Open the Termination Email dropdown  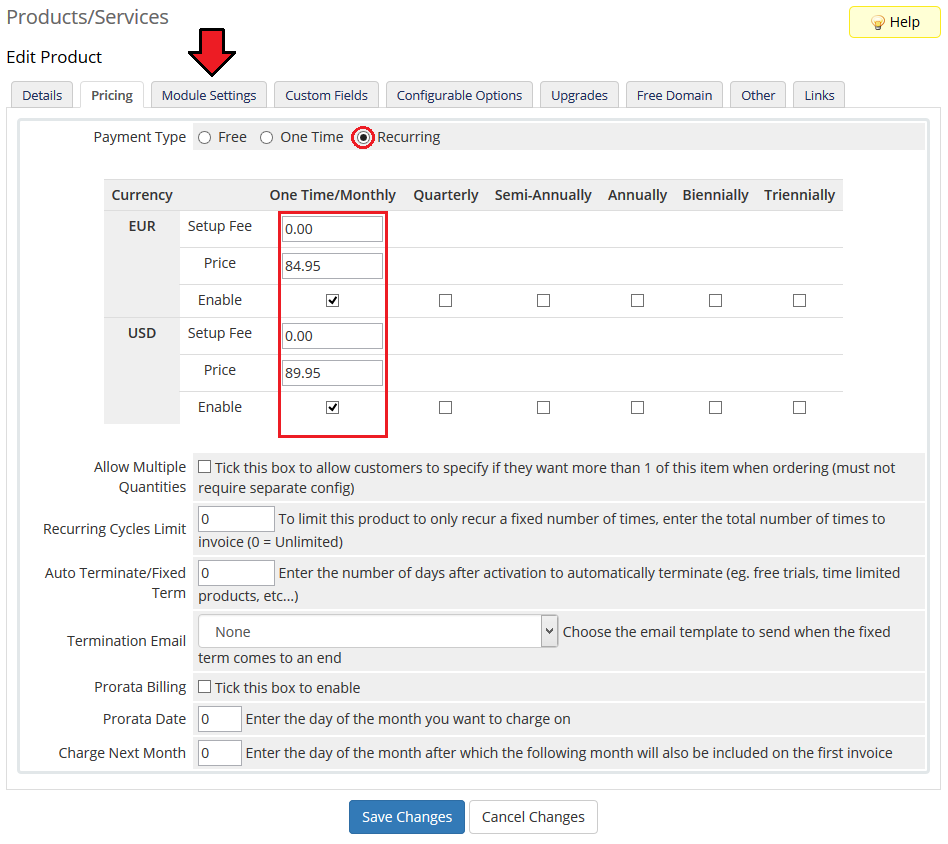pos(378,631)
